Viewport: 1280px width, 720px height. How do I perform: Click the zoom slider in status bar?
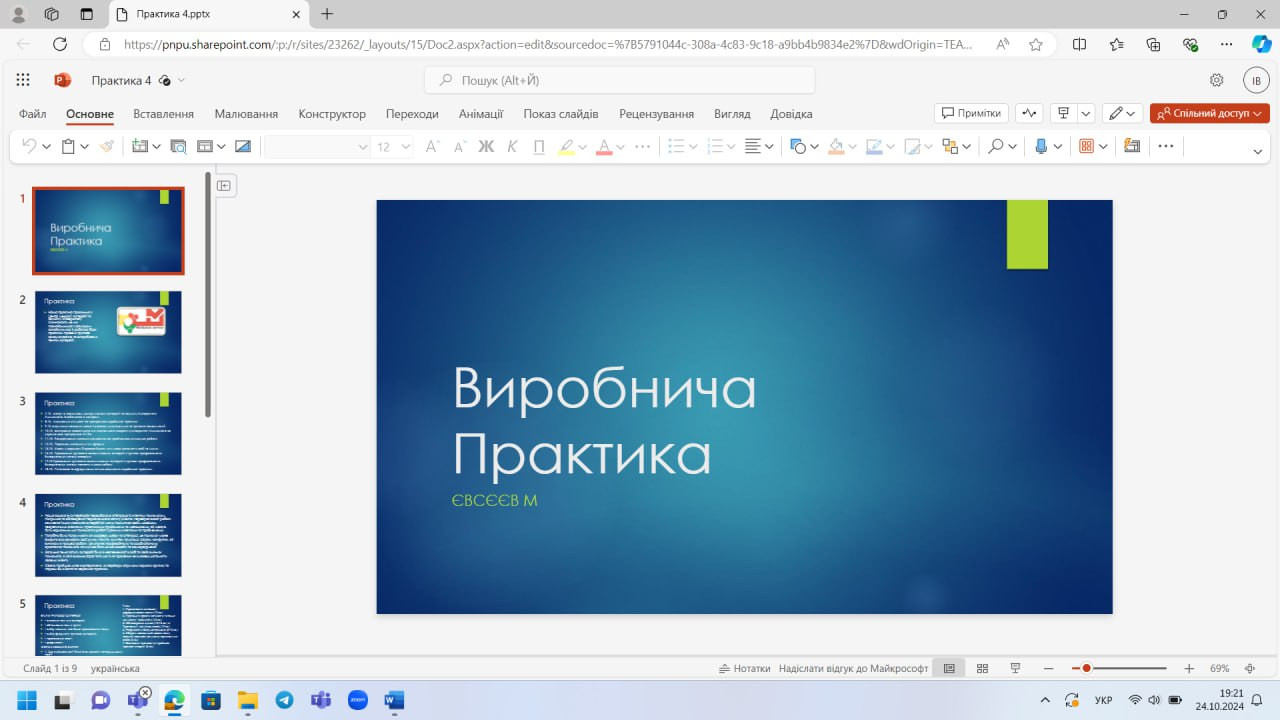pos(1118,668)
